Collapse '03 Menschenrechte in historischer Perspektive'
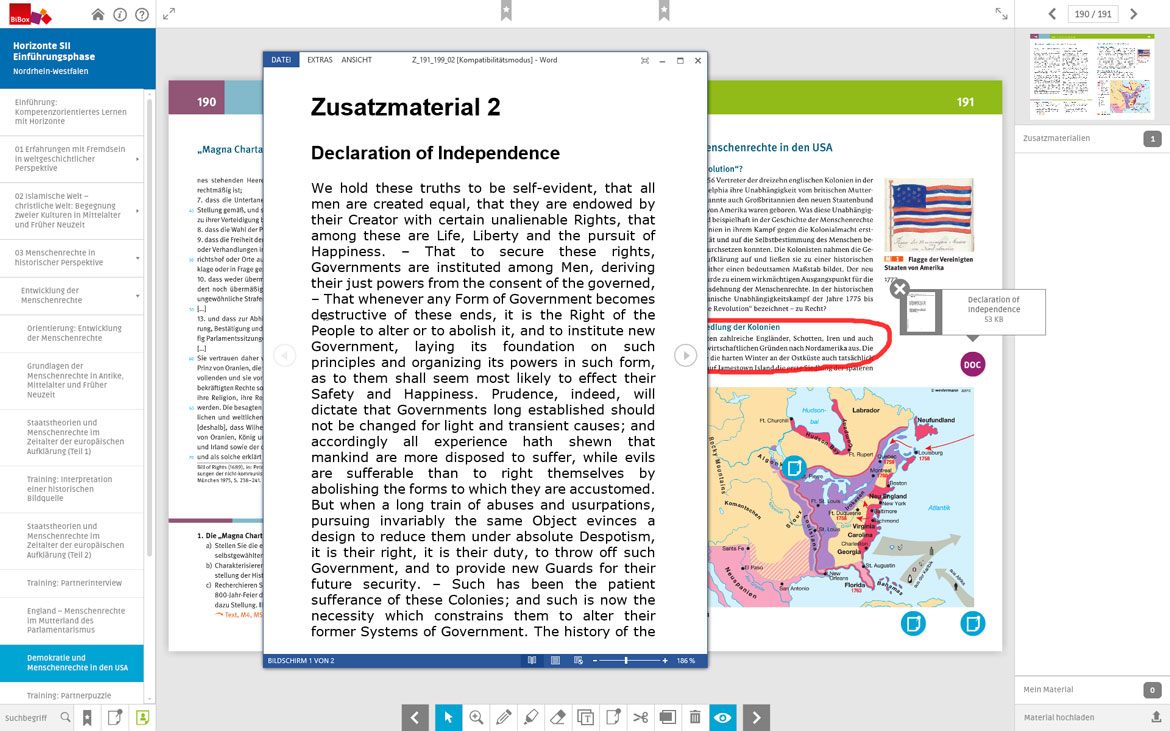Image resolution: width=1170 pixels, height=731 pixels. 137,258
